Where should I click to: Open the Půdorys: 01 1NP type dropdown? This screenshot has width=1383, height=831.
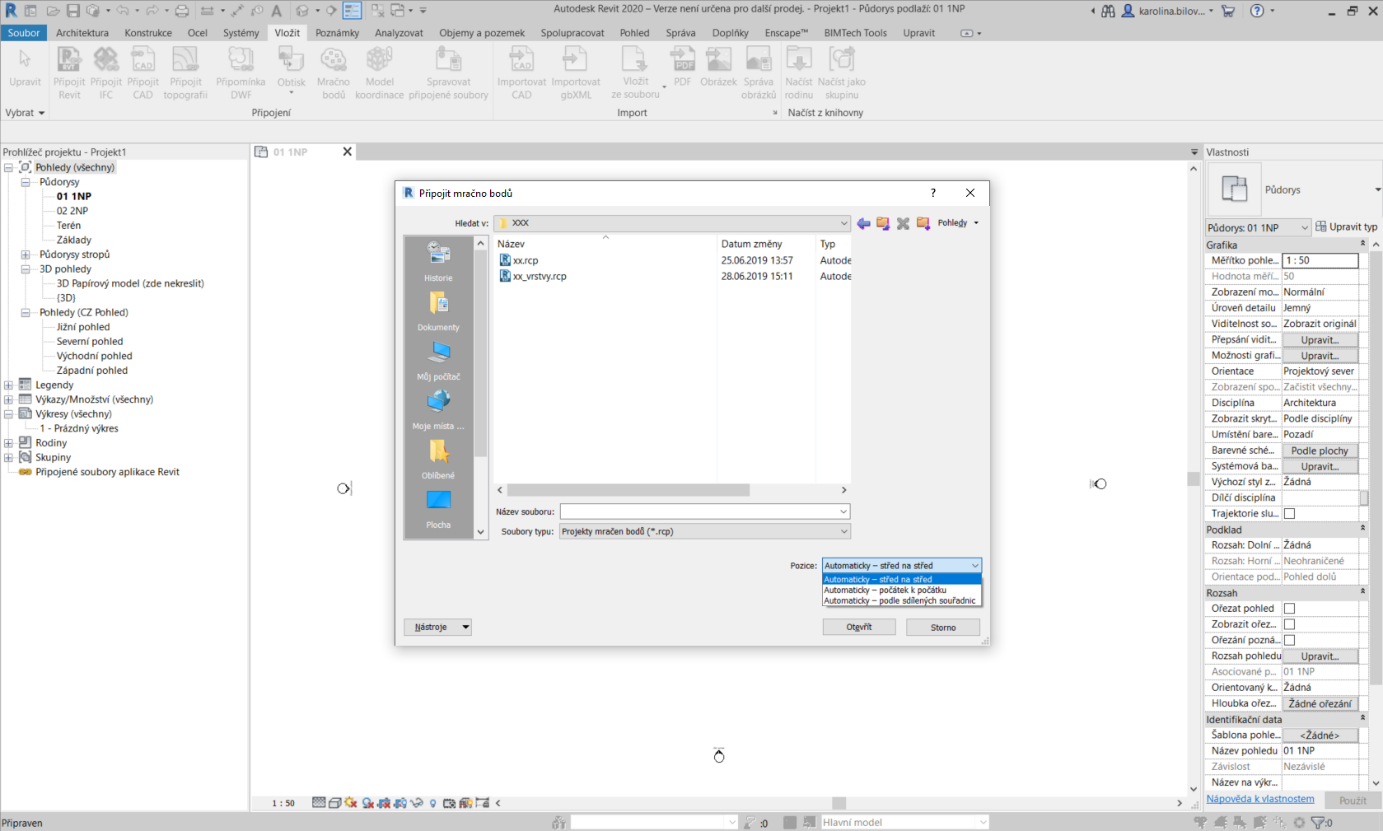click(1258, 228)
